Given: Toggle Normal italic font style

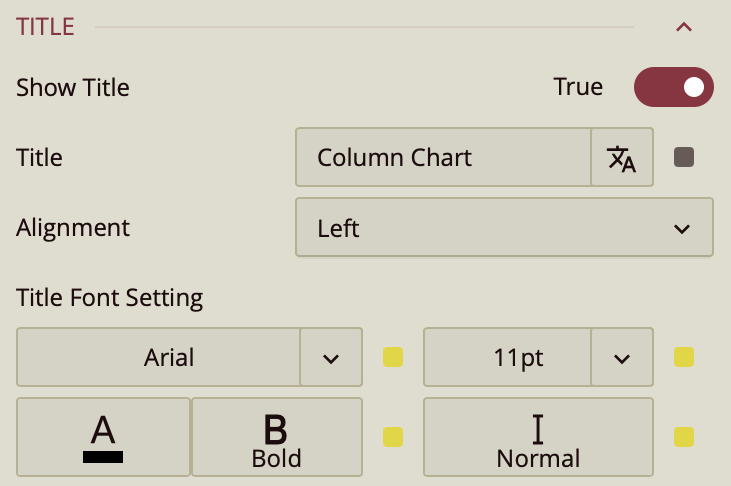Looking at the screenshot, I should coord(538,437).
